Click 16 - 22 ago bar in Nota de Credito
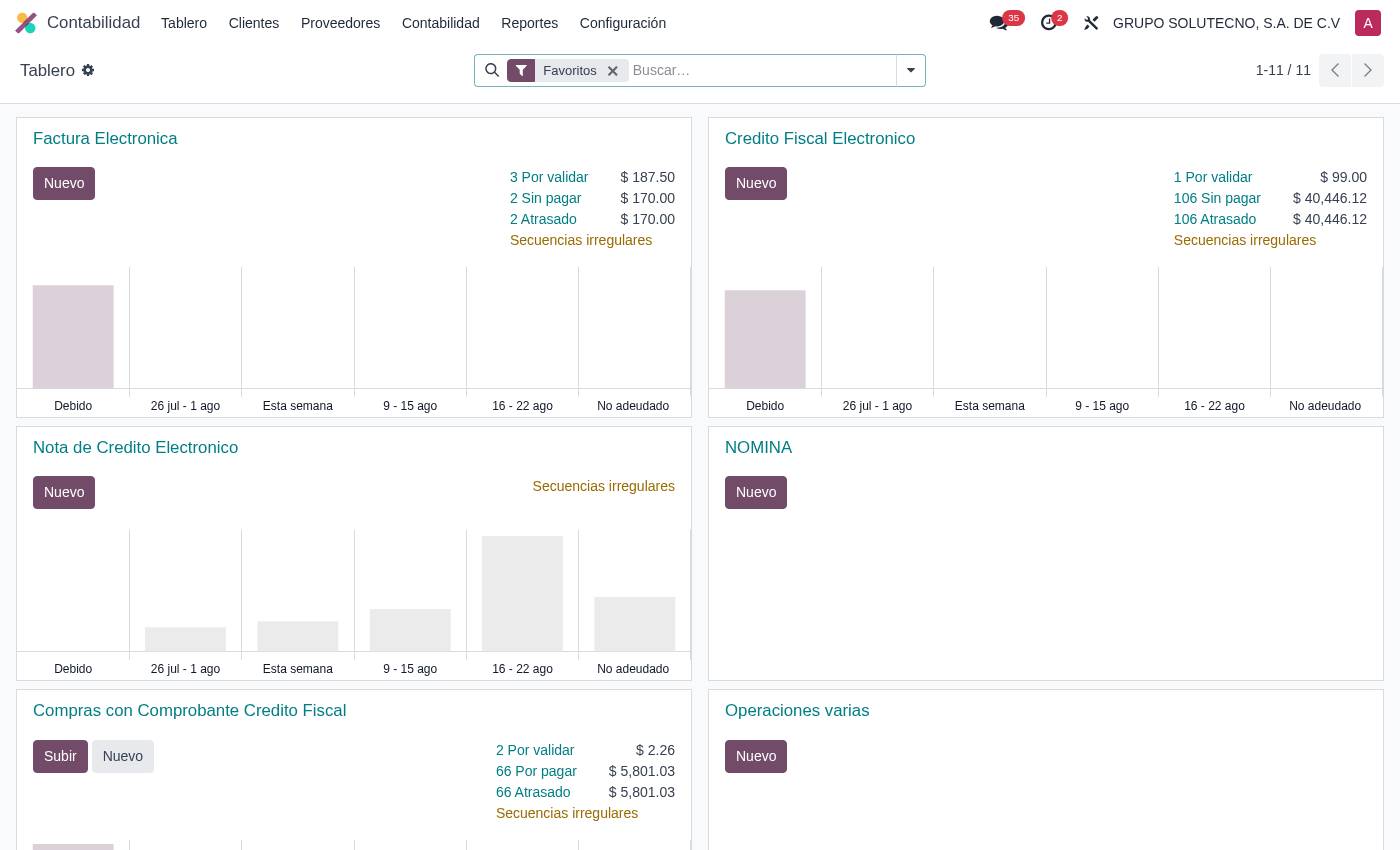The height and width of the screenshot is (850, 1400). tap(522, 593)
